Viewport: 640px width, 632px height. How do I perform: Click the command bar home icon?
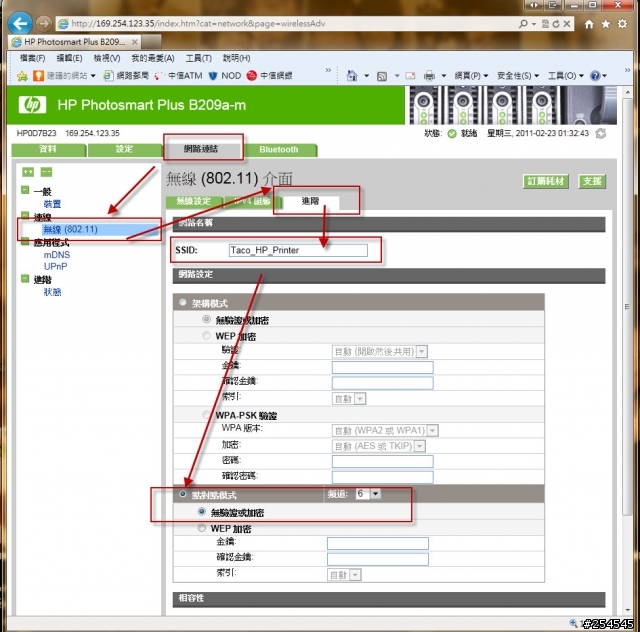pyautogui.click(x=351, y=76)
